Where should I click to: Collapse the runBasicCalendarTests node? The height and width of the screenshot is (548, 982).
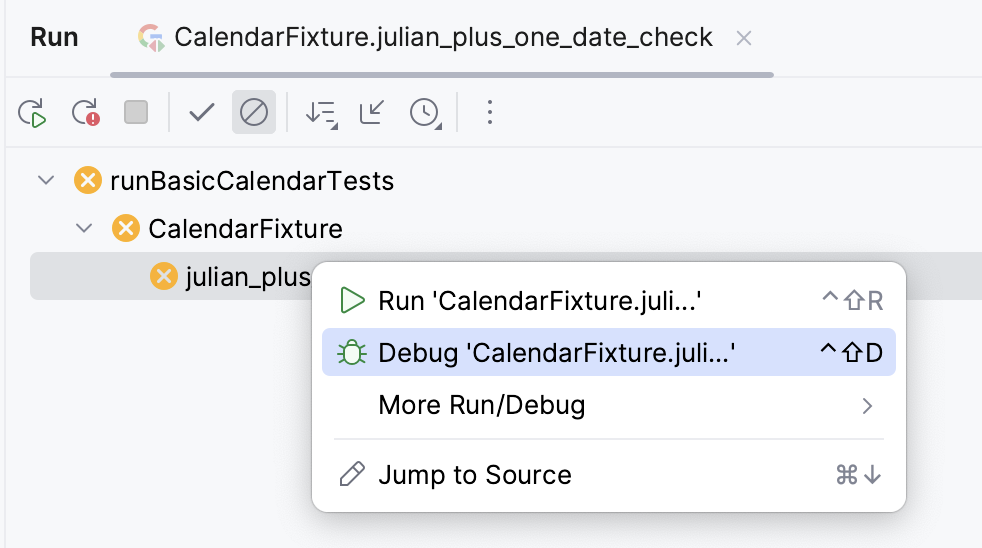(45, 181)
